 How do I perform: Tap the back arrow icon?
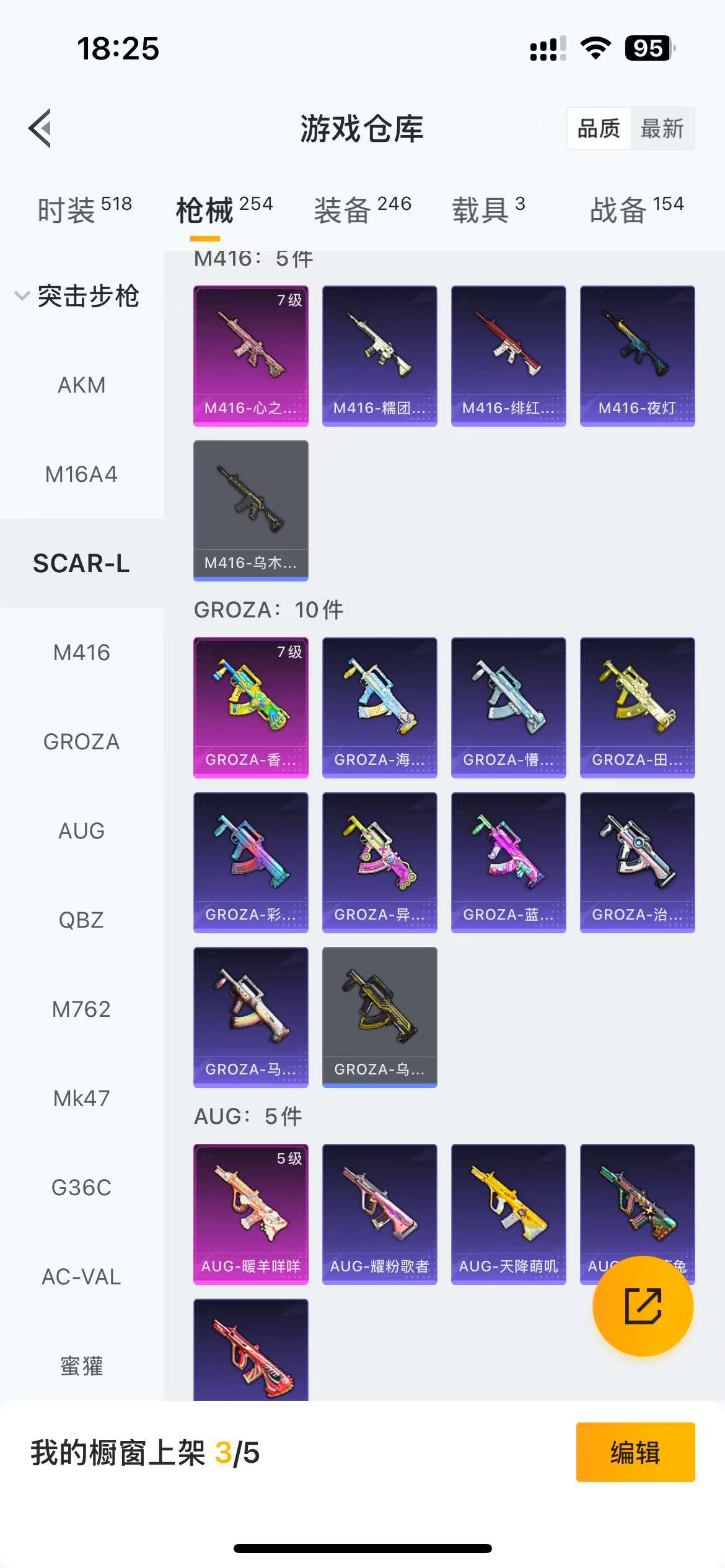click(x=40, y=129)
